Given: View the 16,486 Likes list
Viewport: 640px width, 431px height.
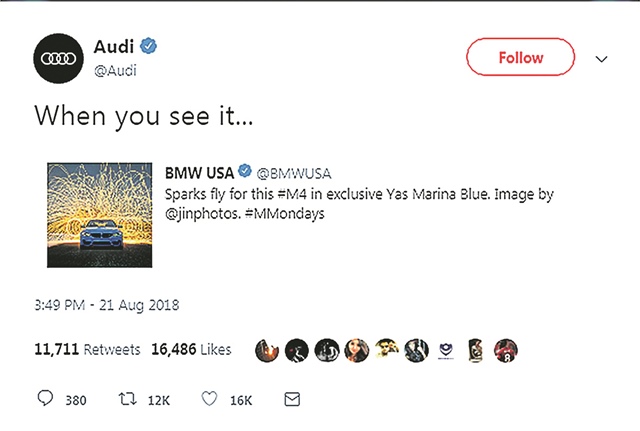Looking at the screenshot, I should 191,350.
